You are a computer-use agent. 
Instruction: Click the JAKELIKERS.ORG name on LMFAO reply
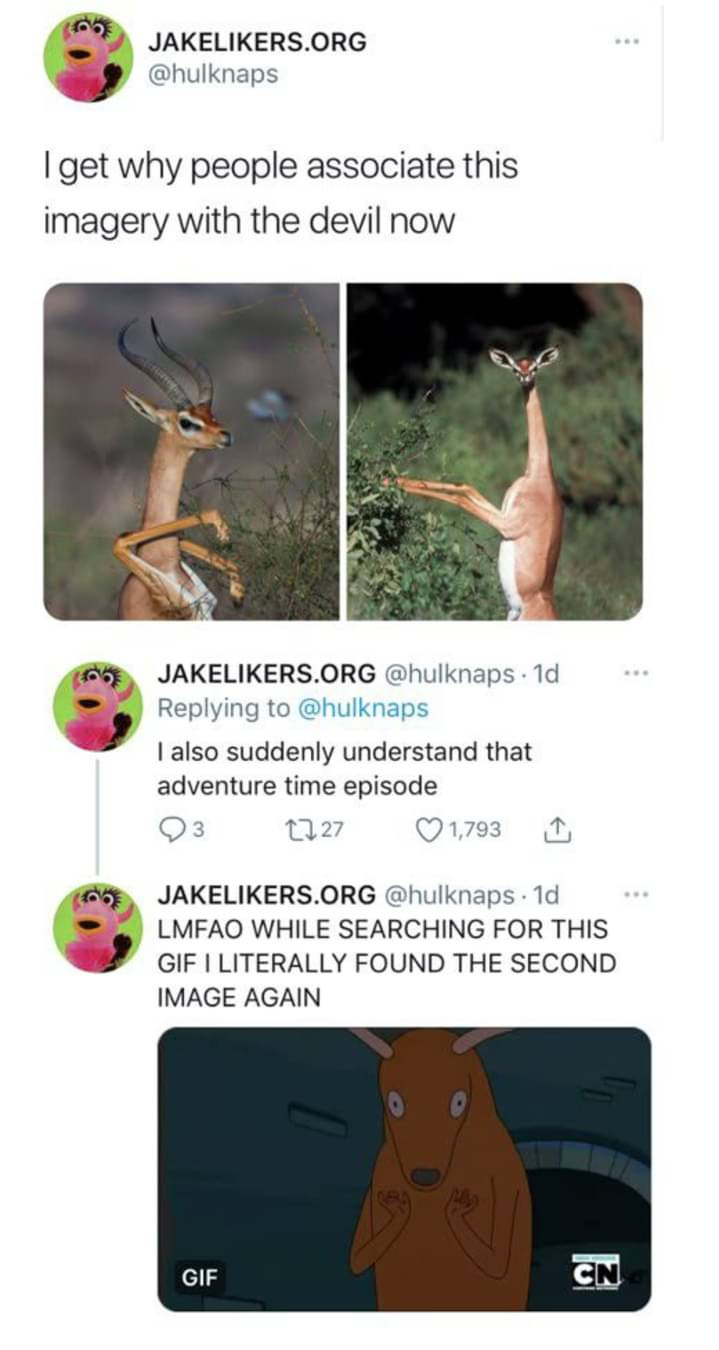coord(267,894)
